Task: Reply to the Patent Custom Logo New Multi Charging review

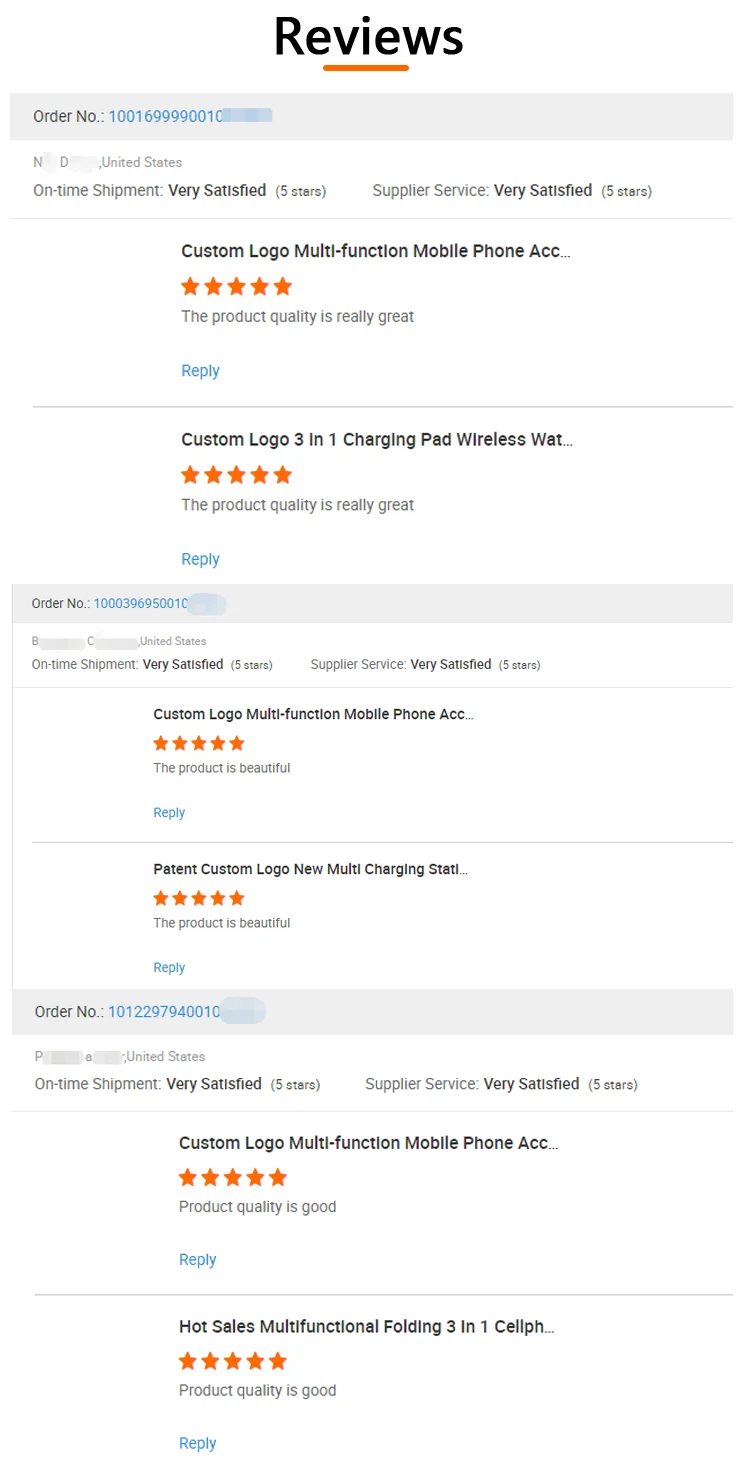Action: tap(169, 967)
